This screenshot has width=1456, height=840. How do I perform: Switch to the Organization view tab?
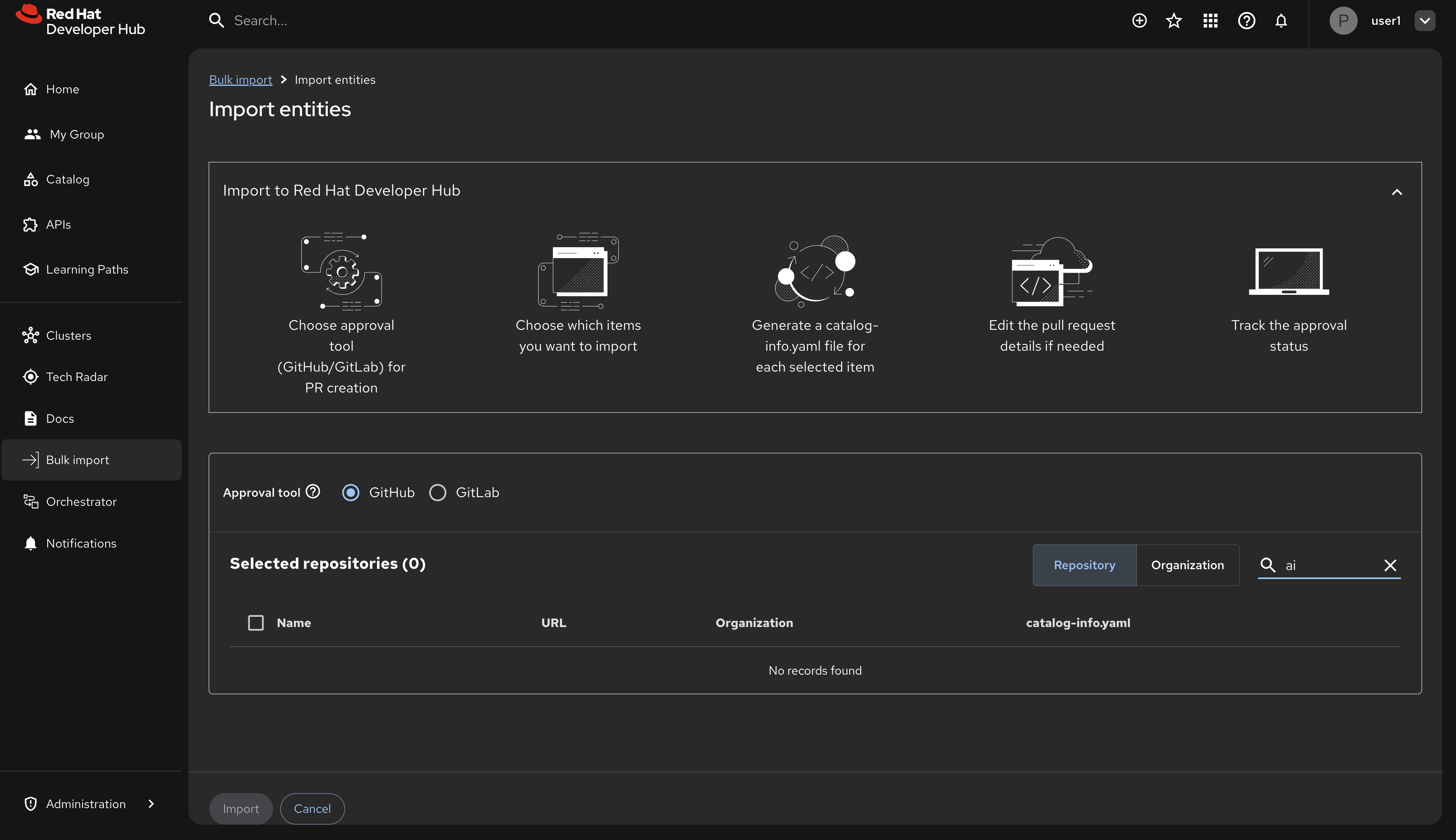pos(1187,565)
